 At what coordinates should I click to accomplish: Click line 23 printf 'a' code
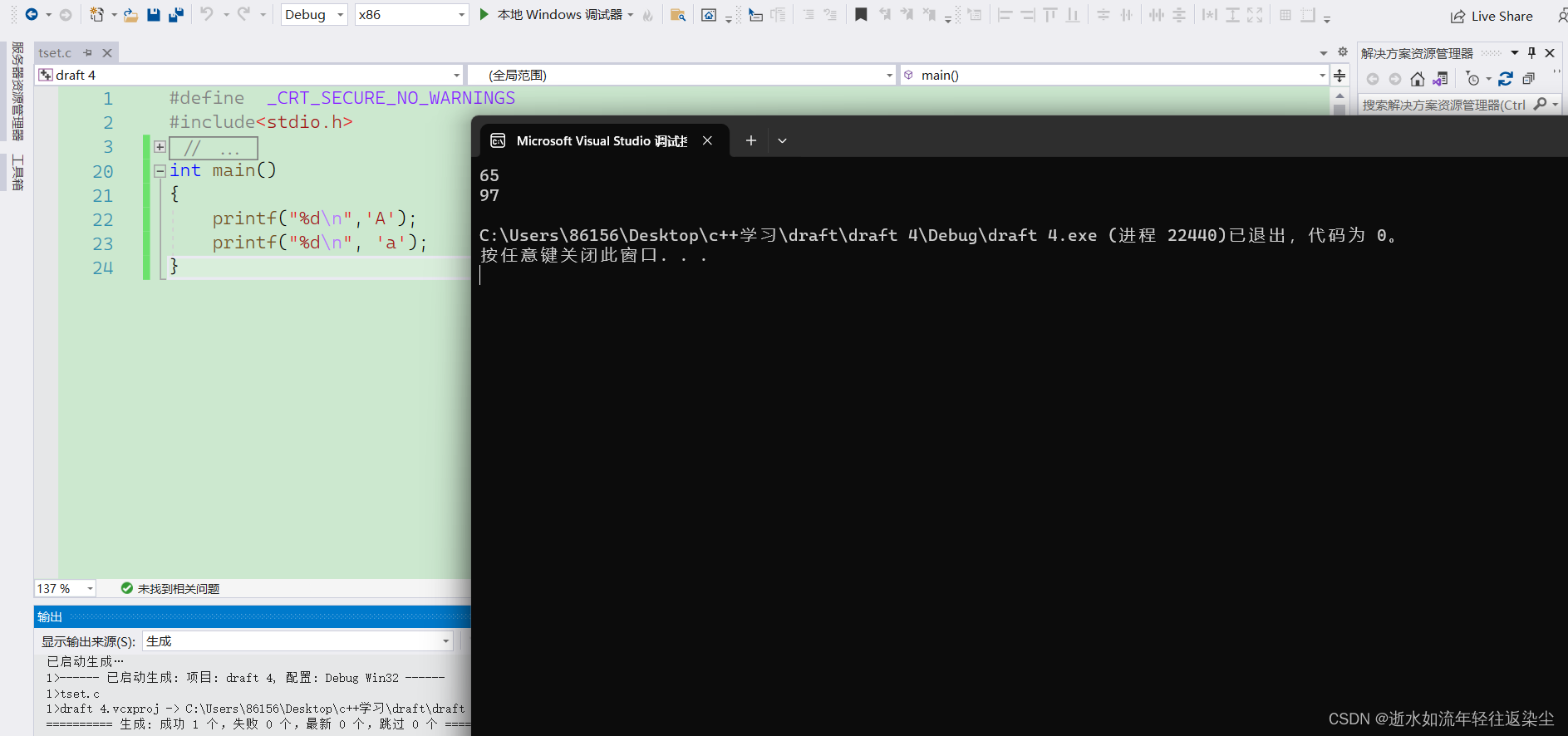tap(319, 243)
